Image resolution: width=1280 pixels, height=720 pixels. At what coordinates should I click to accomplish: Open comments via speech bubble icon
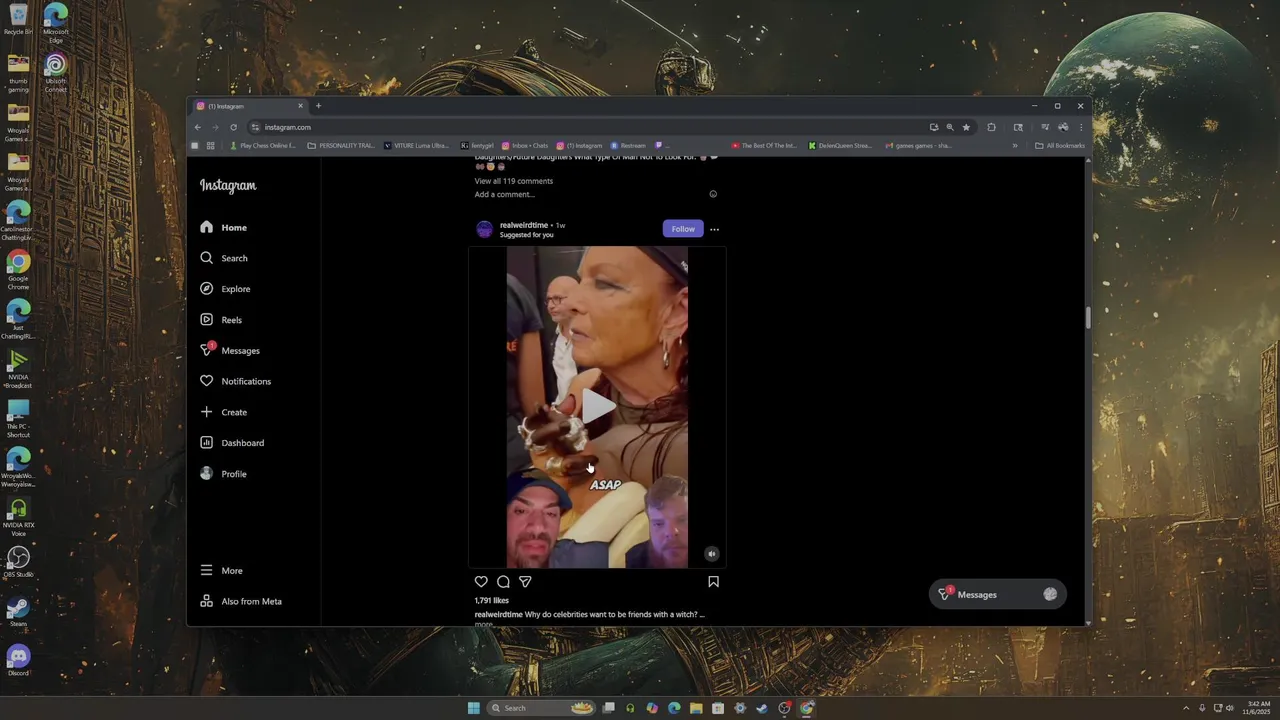tap(503, 582)
